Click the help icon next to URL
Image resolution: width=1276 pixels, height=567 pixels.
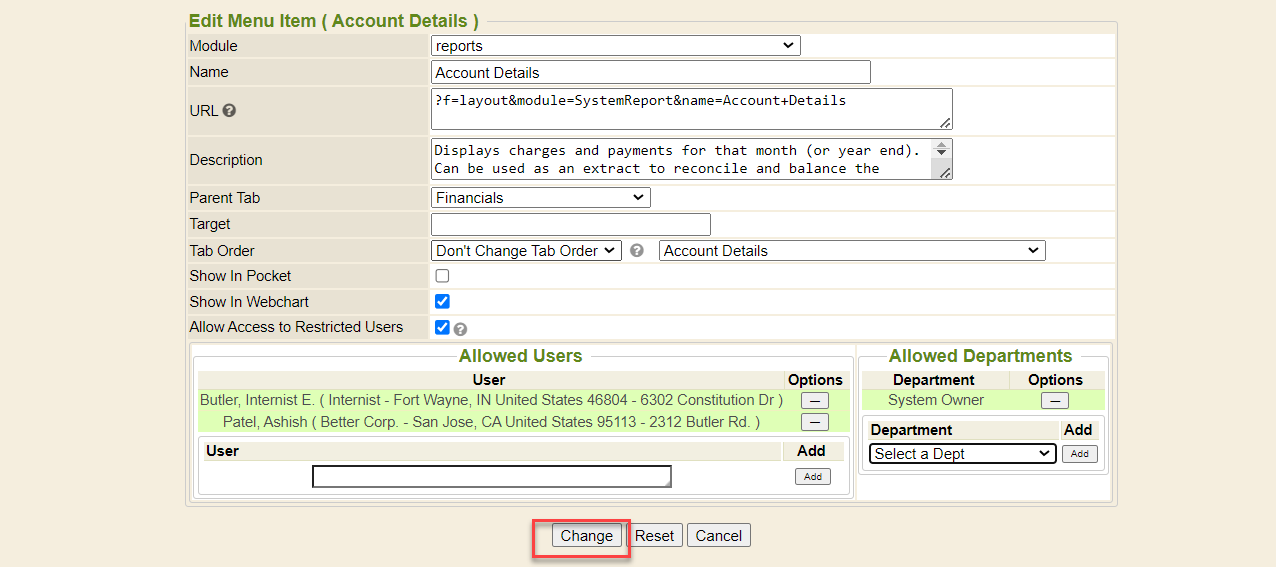coord(229,111)
